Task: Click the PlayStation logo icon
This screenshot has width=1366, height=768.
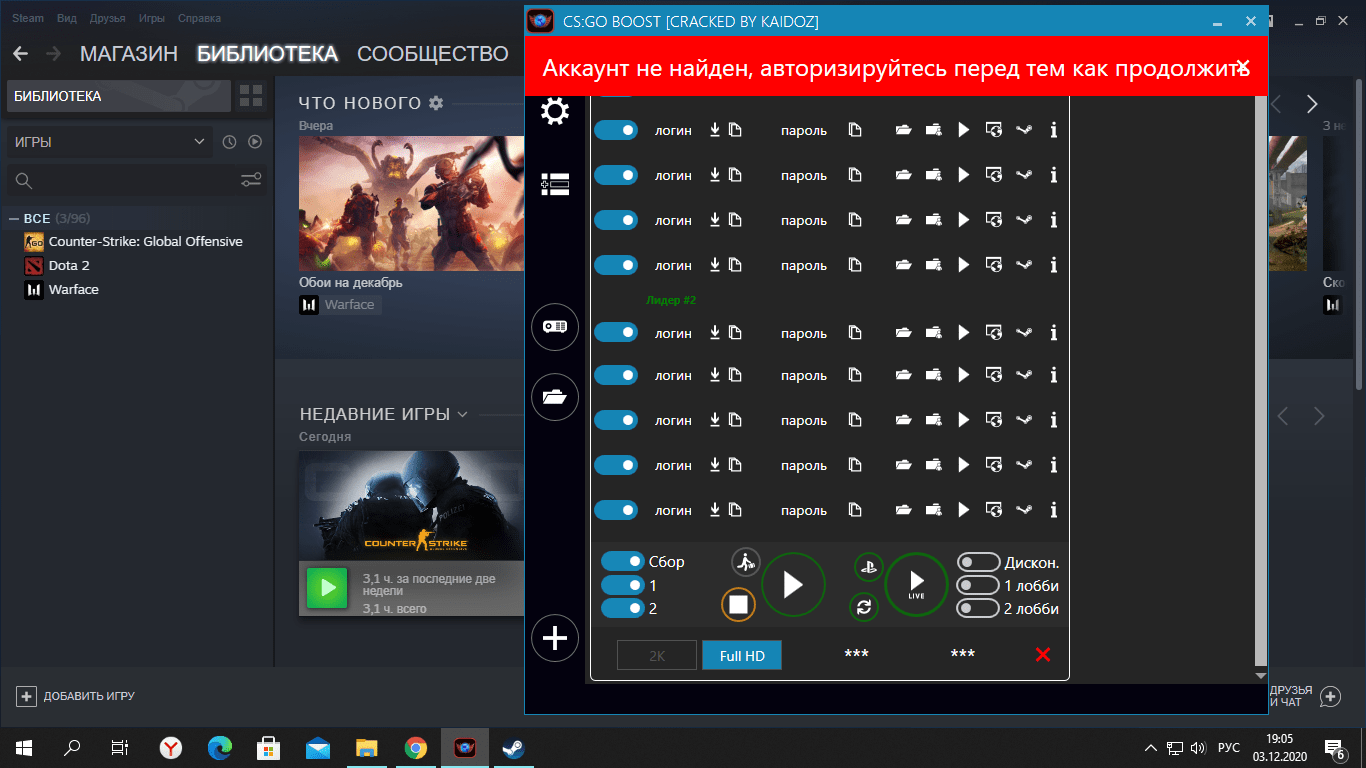Action: 868,566
